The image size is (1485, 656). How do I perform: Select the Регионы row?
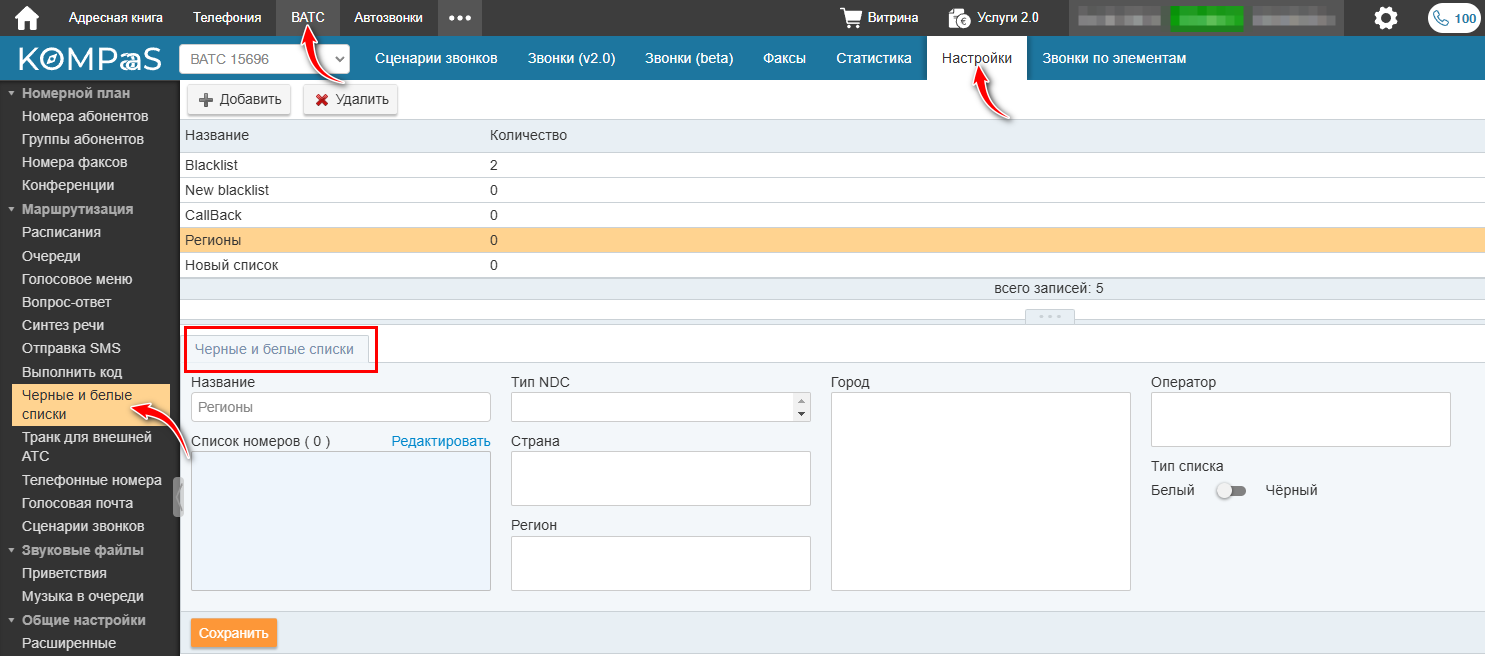pyautogui.click(x=832, y=240)
